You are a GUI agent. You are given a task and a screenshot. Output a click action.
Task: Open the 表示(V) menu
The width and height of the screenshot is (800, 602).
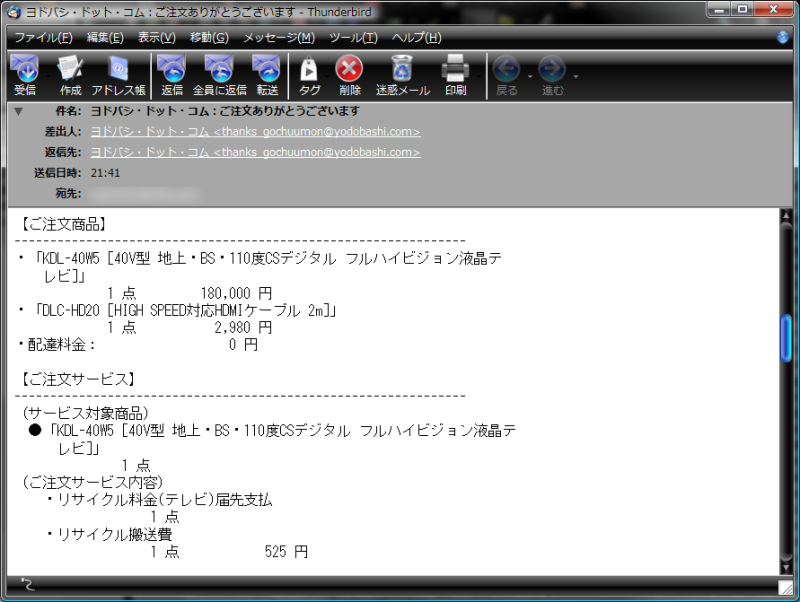point(157,38)
